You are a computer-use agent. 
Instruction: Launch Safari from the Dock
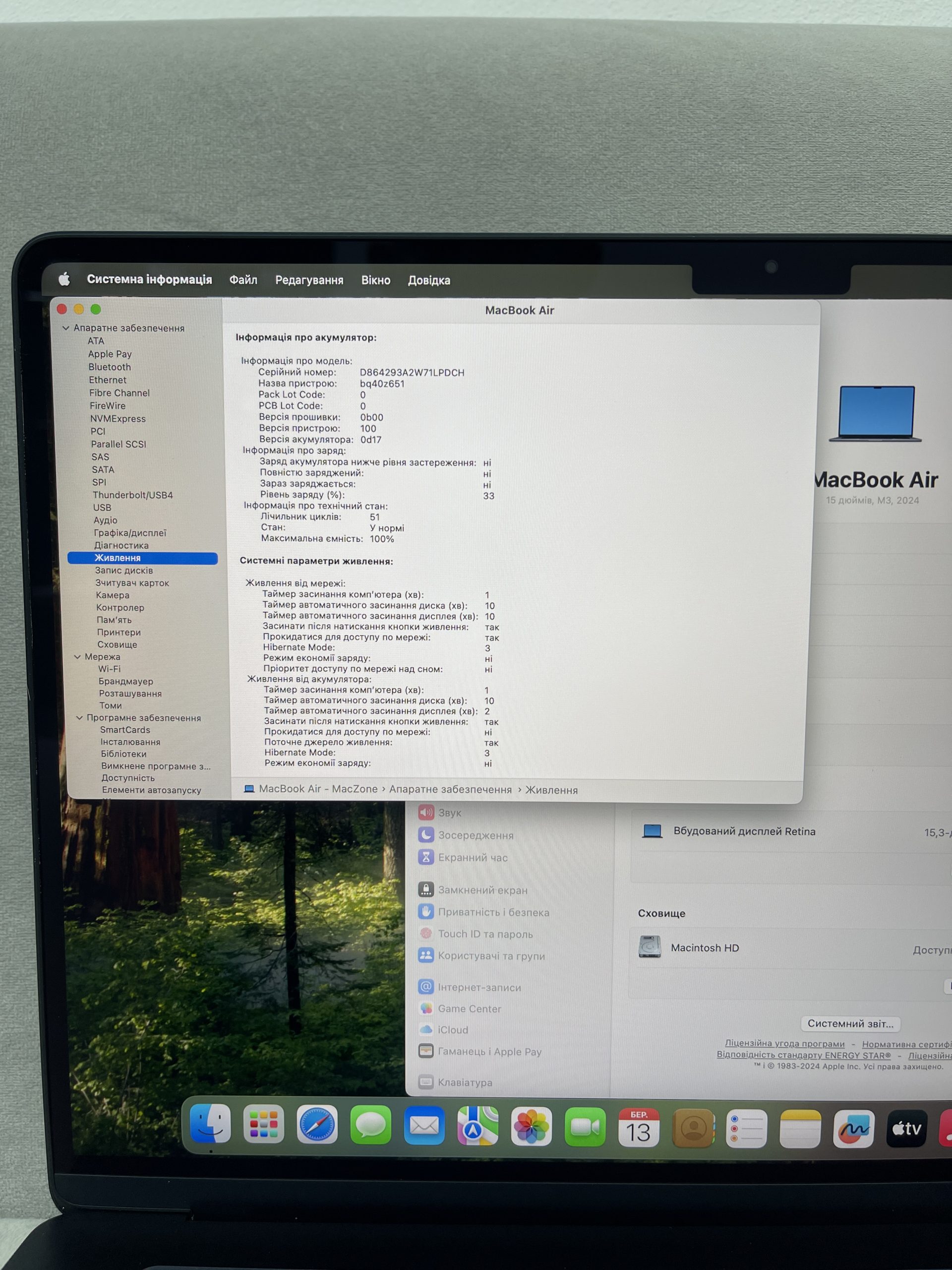pos(317,1125)
